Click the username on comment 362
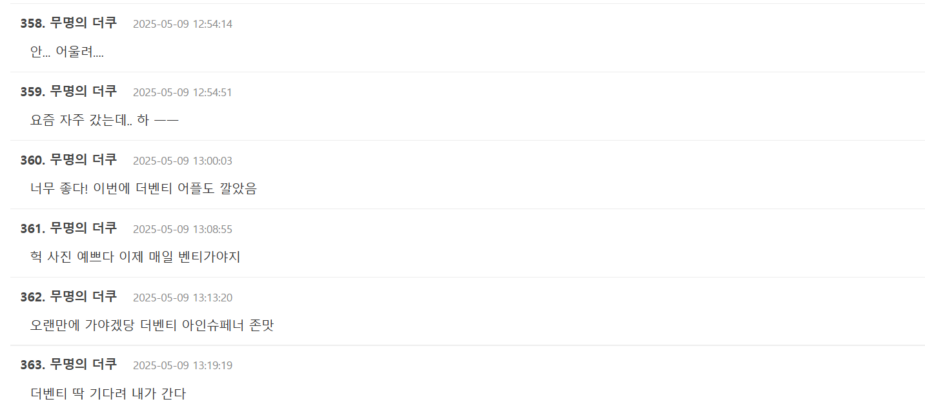Screen dimensions: 925x406 pyautogui.click(x=83, y=296)
